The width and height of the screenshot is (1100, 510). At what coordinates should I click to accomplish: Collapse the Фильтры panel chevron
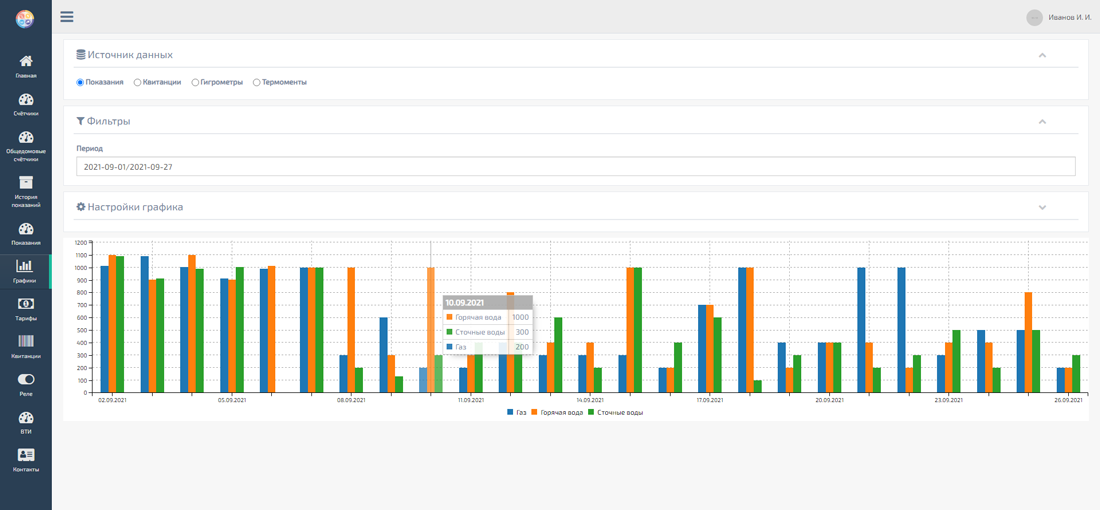coord(1042,122)
